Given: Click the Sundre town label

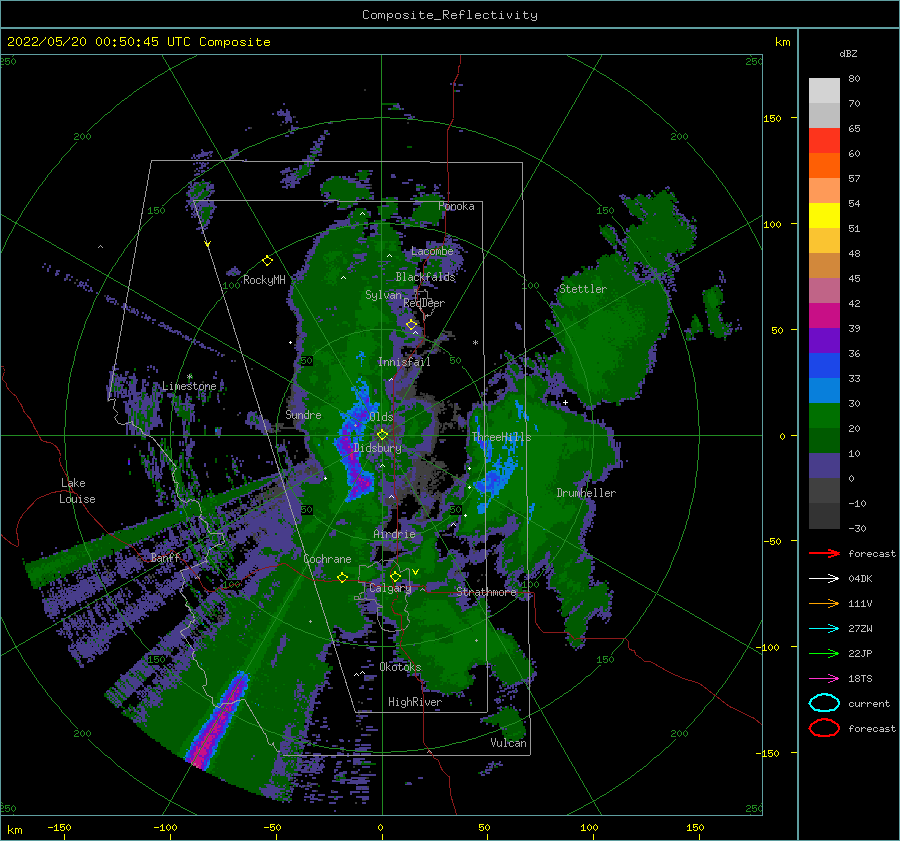Looking at the screenshot, I should [304, 415].
